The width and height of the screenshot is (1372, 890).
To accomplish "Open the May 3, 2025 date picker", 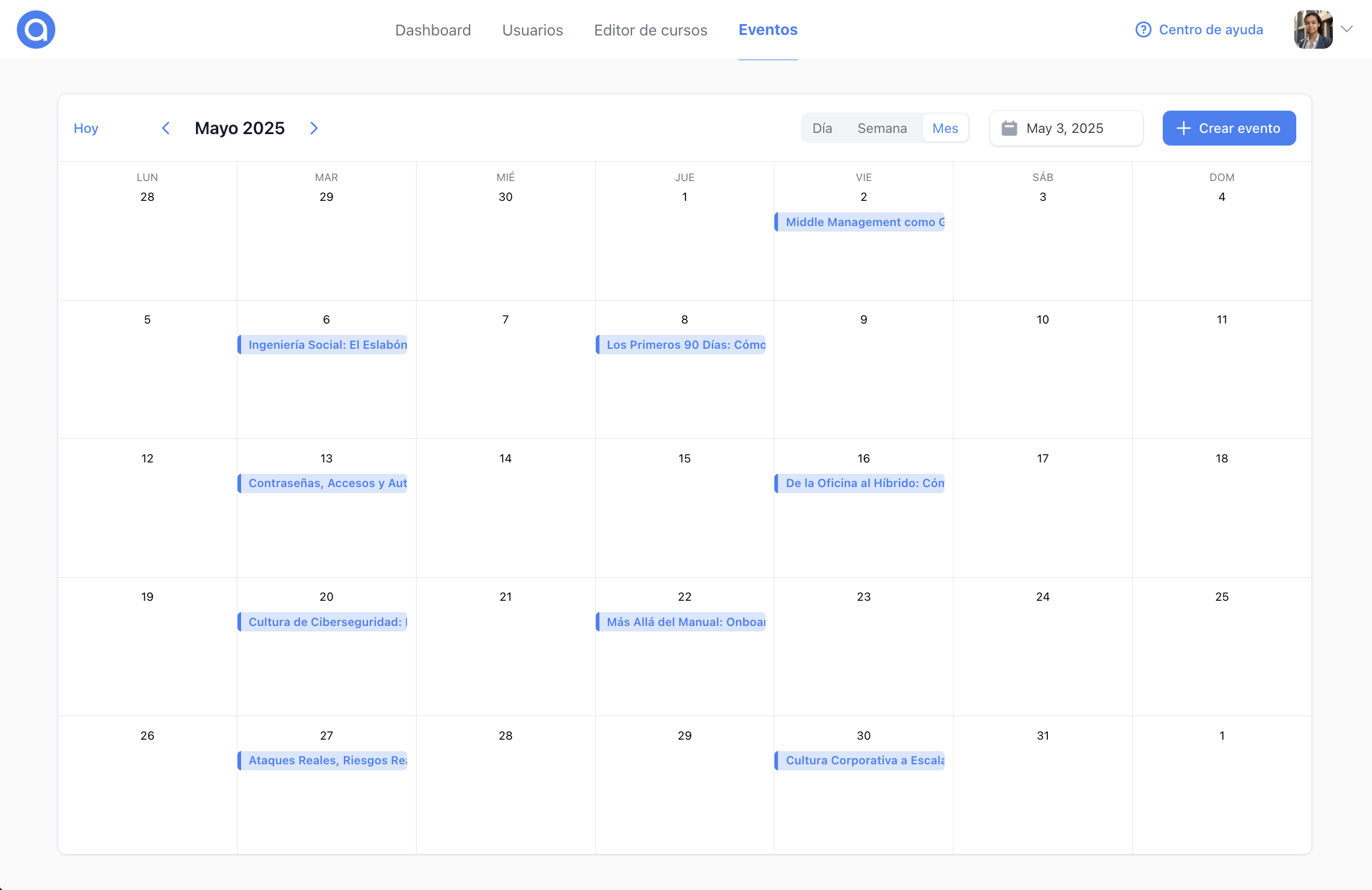I will 1066,128.
